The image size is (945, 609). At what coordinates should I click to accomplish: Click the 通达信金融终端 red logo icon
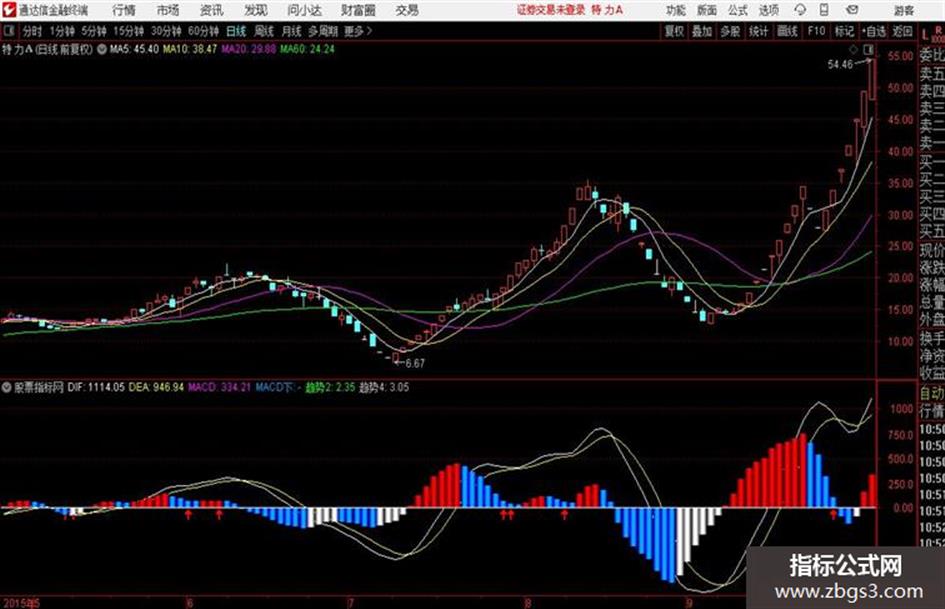tap(8, 10)
